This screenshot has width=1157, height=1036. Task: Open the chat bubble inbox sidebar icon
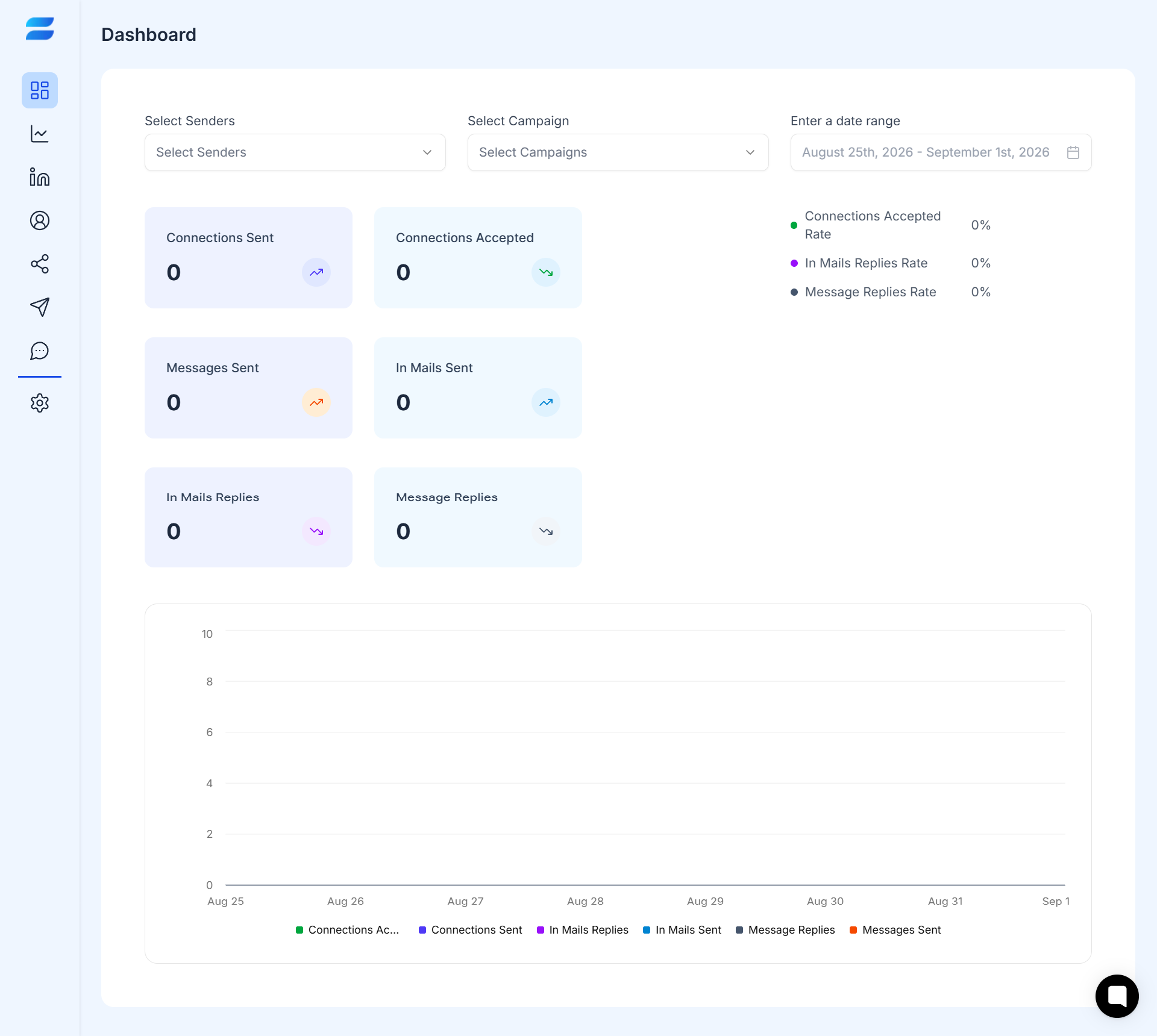click(40, 351)
